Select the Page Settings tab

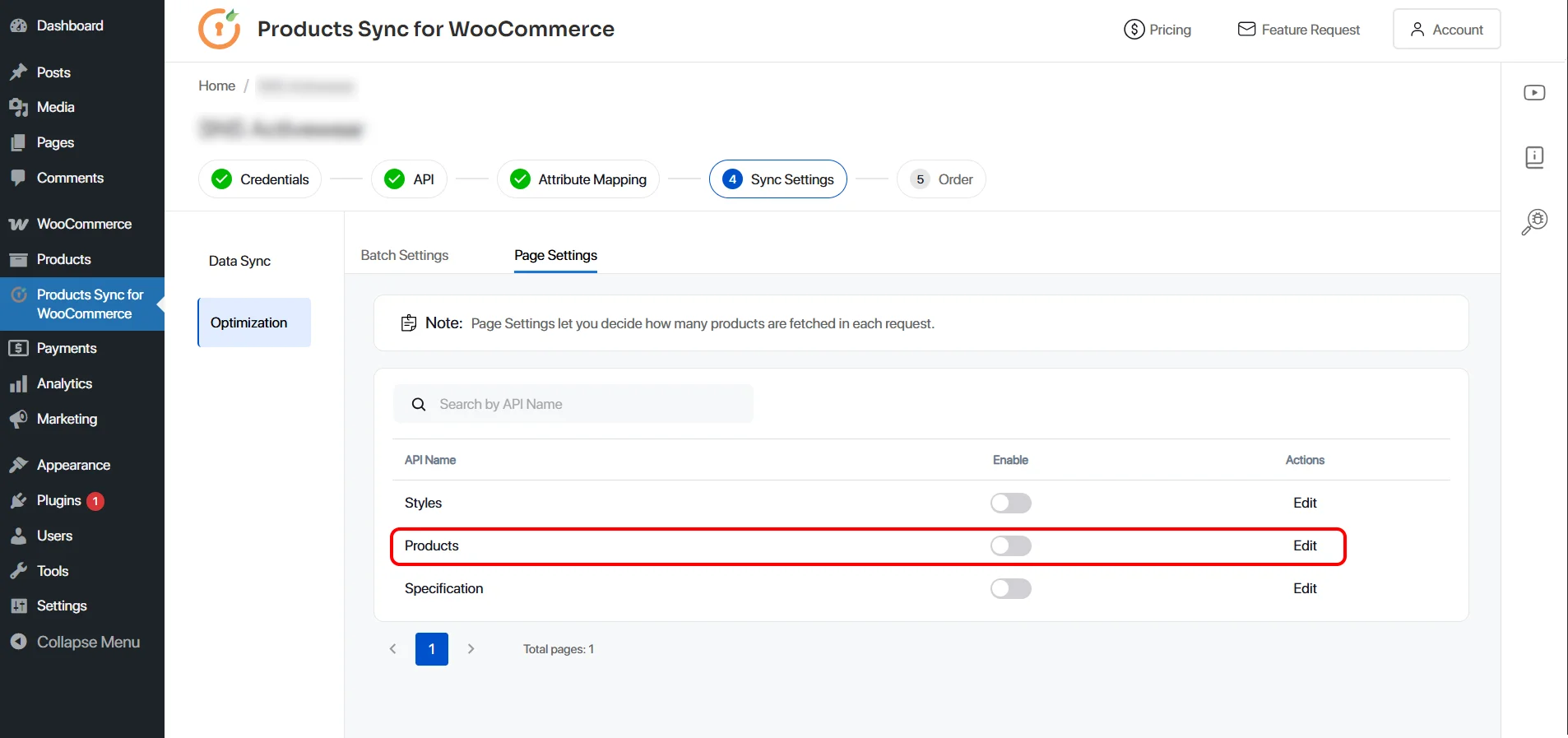tap(556, 255)
